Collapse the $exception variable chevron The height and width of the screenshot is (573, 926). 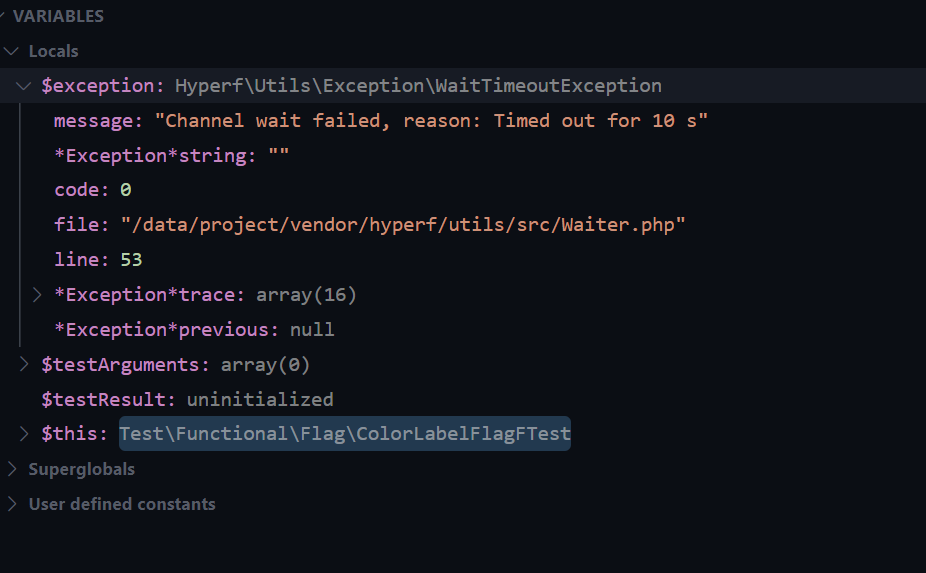coord(24,86)
